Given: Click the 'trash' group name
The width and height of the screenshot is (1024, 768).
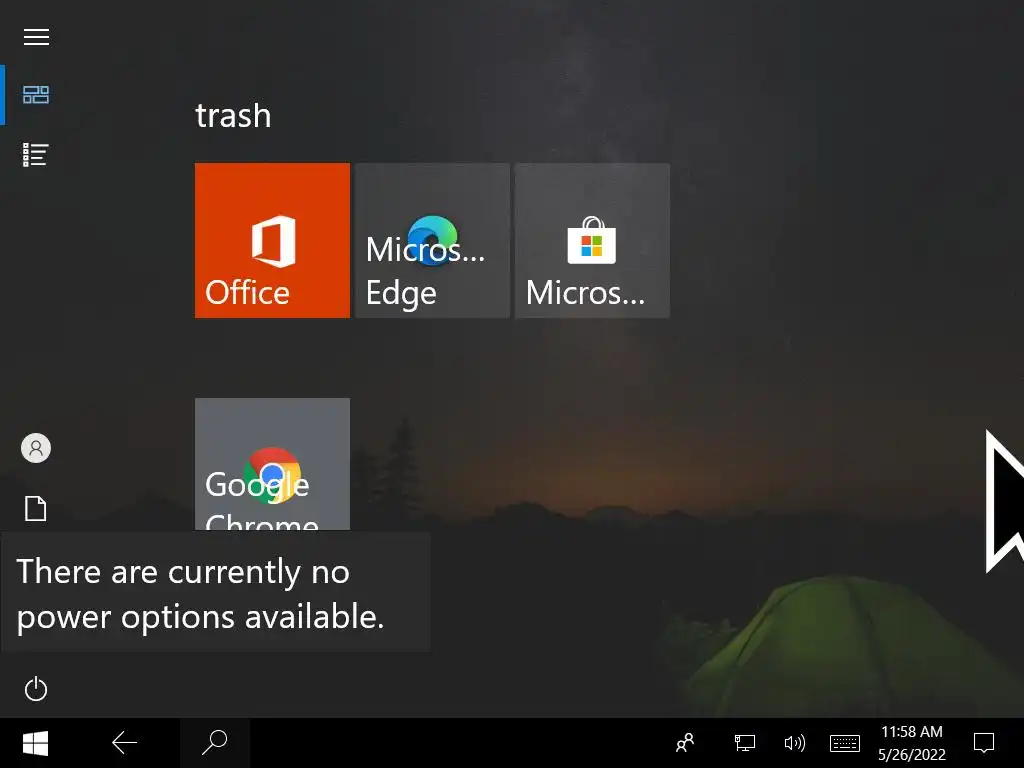Looking at the screenshot, I should 233,116.
